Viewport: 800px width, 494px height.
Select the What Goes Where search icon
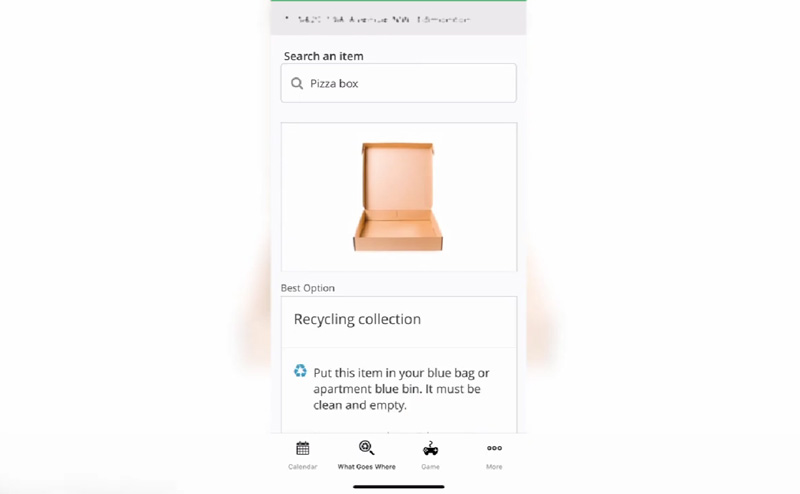(366, 448)
